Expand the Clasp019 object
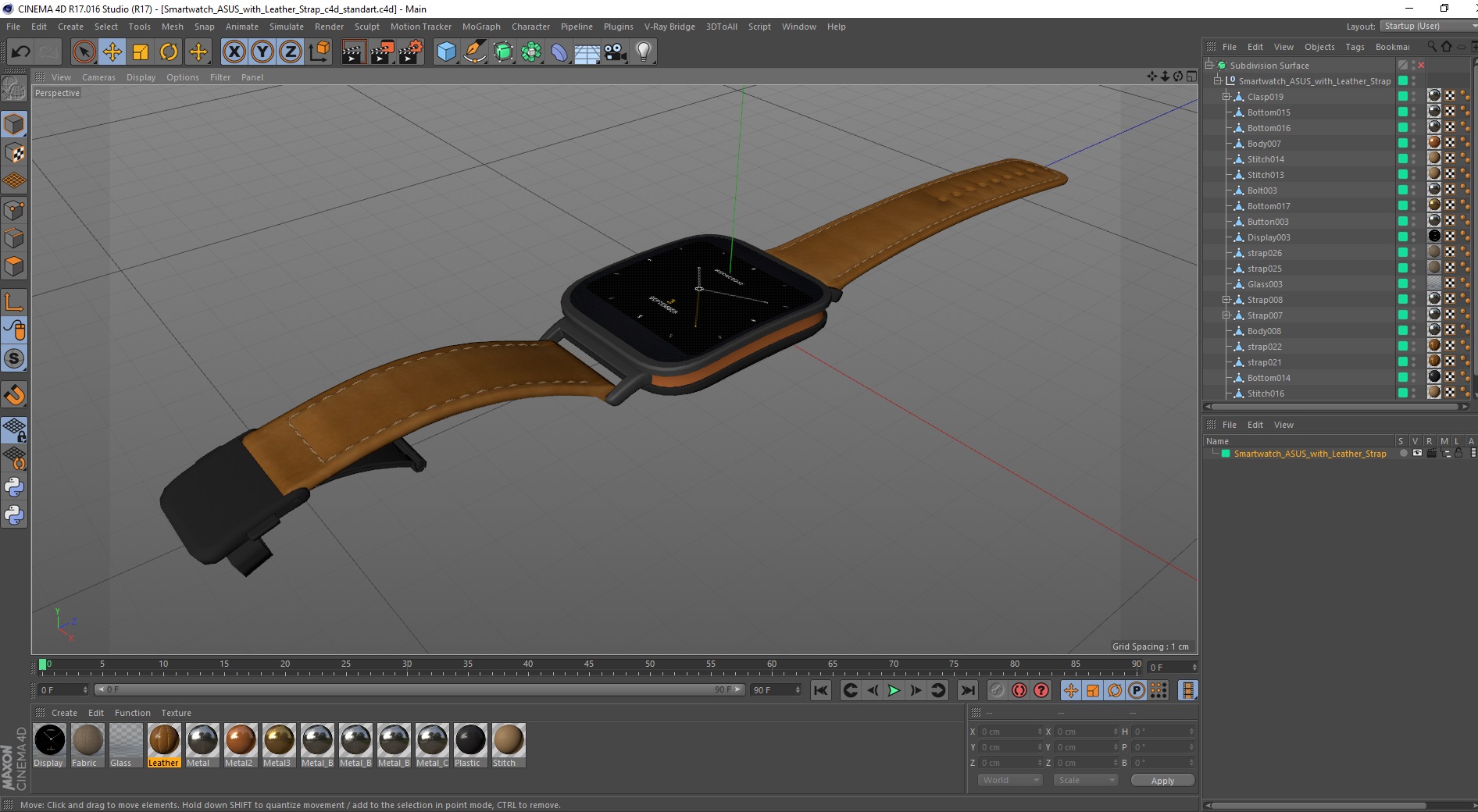Viewport: 1478px width, 812px height. pos(1226,96)
